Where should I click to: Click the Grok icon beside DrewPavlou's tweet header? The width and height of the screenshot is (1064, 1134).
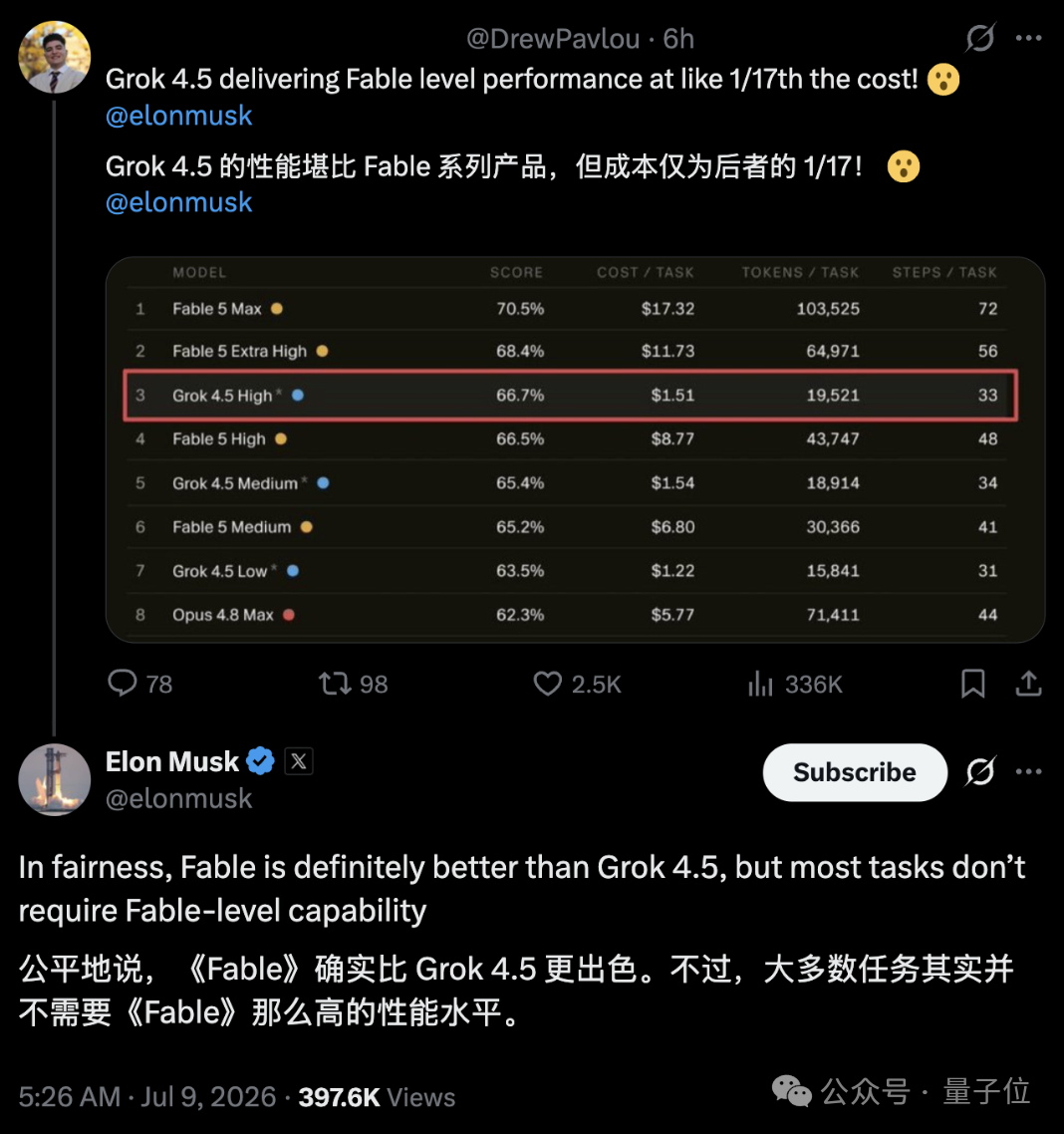(x=980, y=38)
